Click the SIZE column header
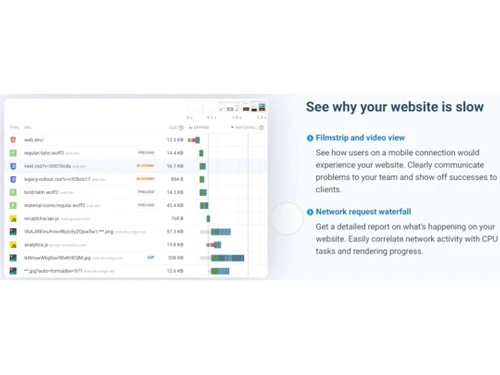Image resolution: width=500 pixels, height=375 pixels. (173, 128)
